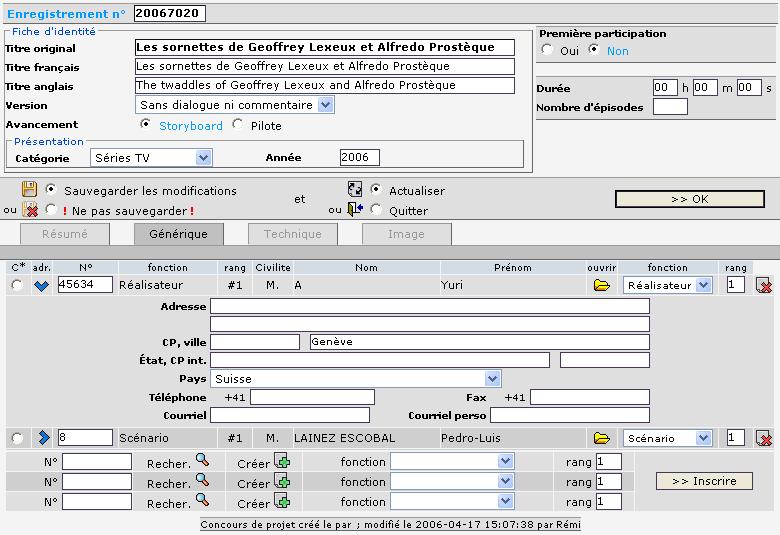This screenshot has height=535, width=780.
Task: Click the Durée hours field
Action: [x=665, y=88]
